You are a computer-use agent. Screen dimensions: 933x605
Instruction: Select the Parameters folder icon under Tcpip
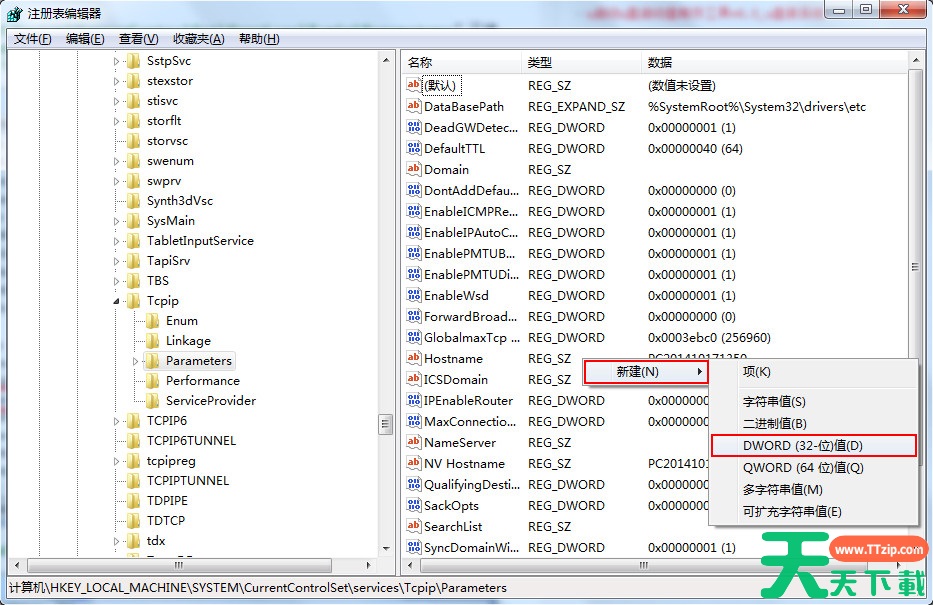pos(153,361)
